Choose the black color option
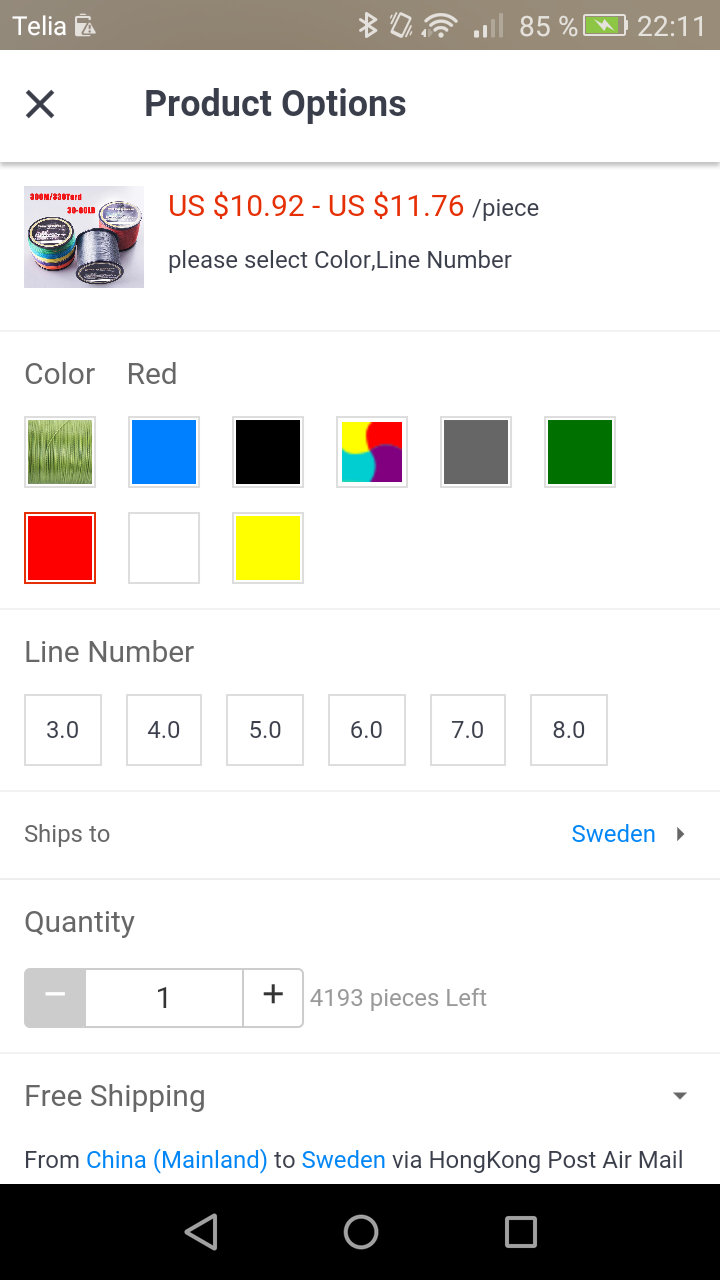The image size is (720, 1280). coord(268,452)
